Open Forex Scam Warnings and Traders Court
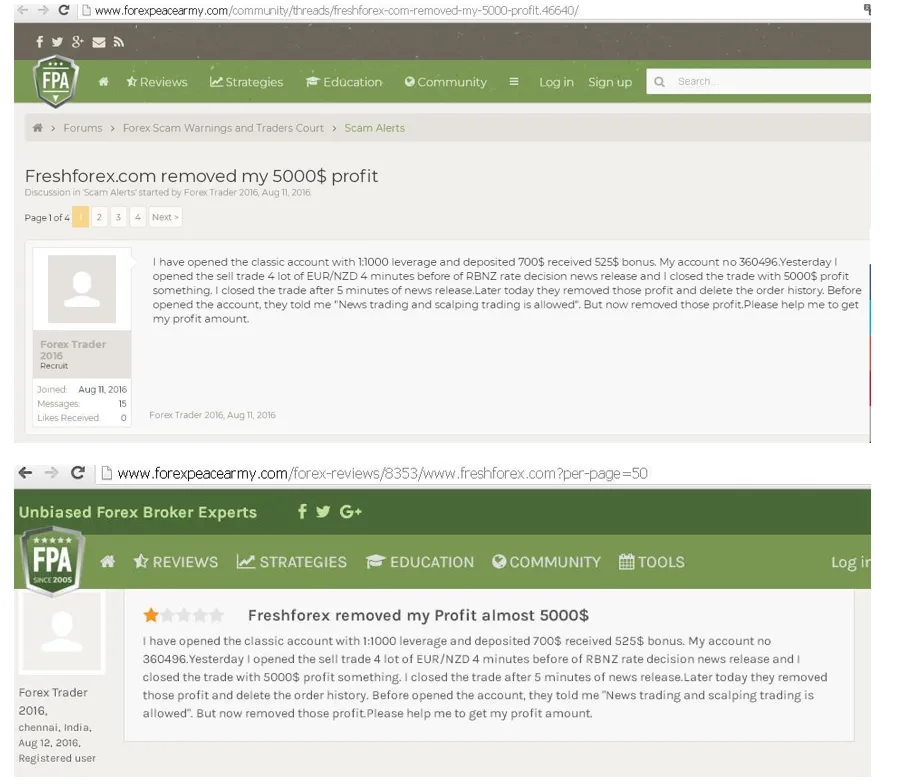This screenshot has height=784, width=923. (x=223, y=128)
